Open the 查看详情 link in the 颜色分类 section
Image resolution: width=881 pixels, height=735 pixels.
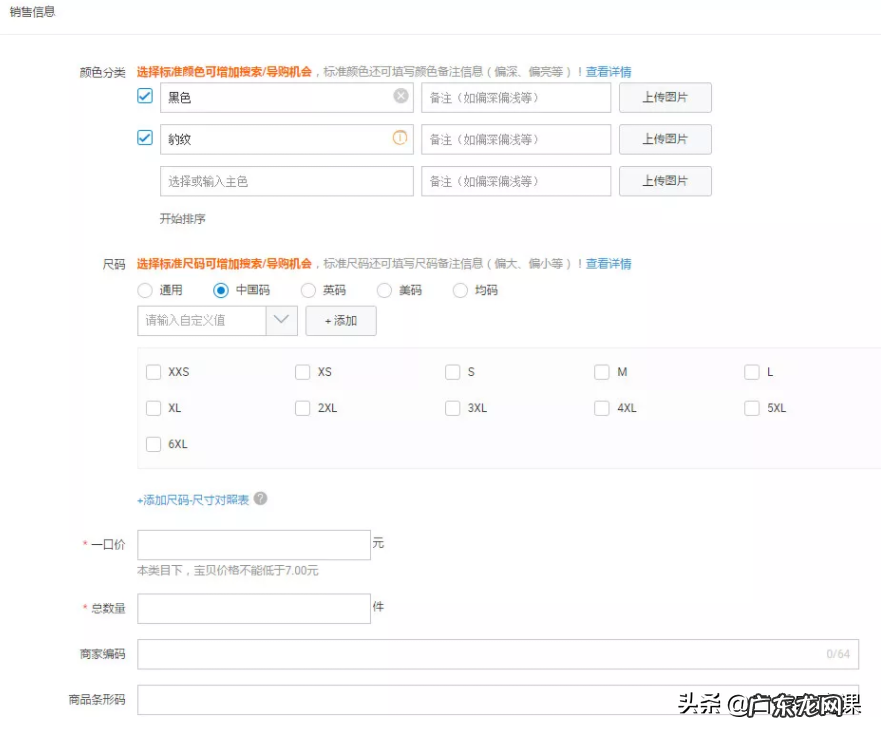coord(608,72)
